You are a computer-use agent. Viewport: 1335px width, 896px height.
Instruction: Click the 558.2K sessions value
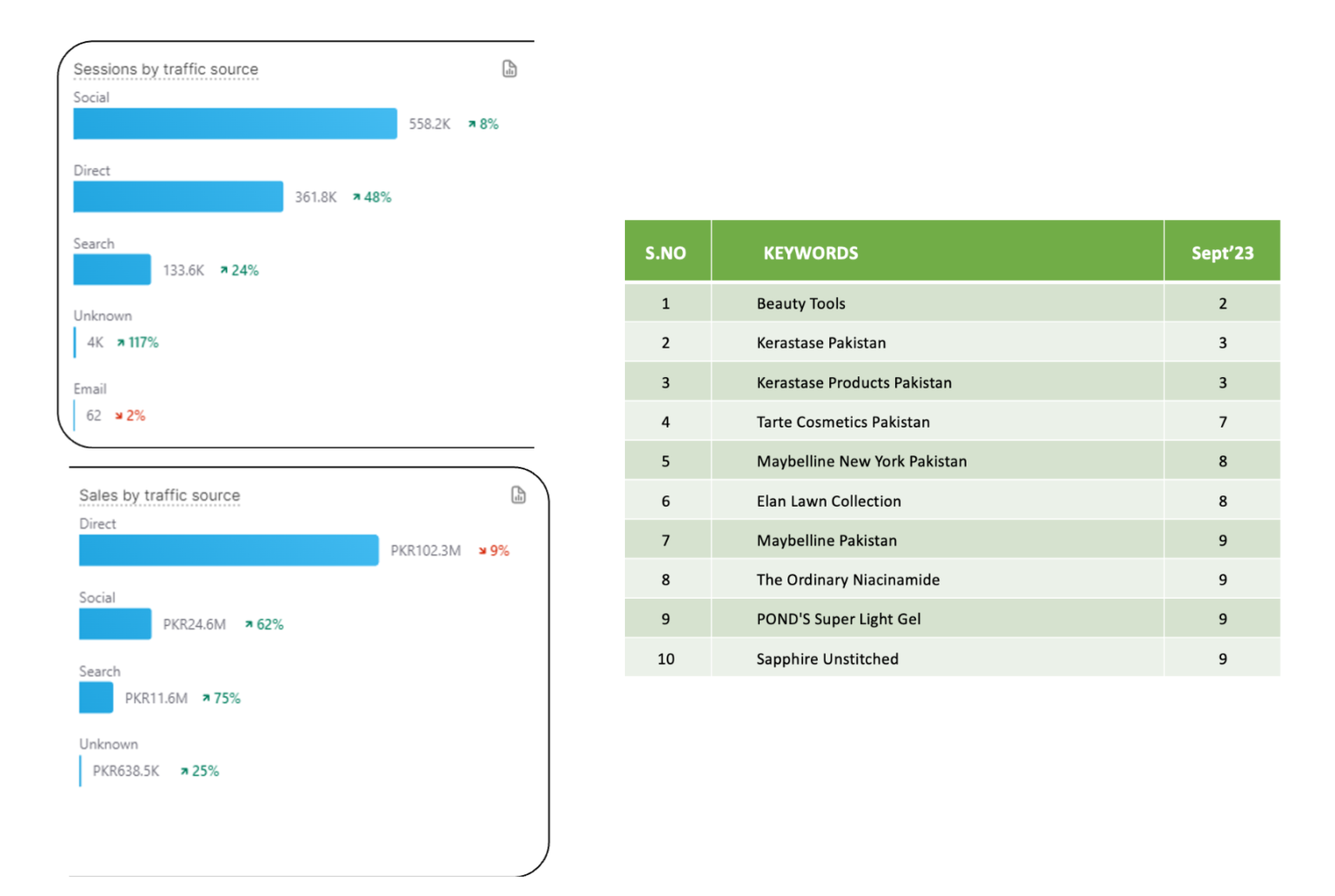pos(429,124)
